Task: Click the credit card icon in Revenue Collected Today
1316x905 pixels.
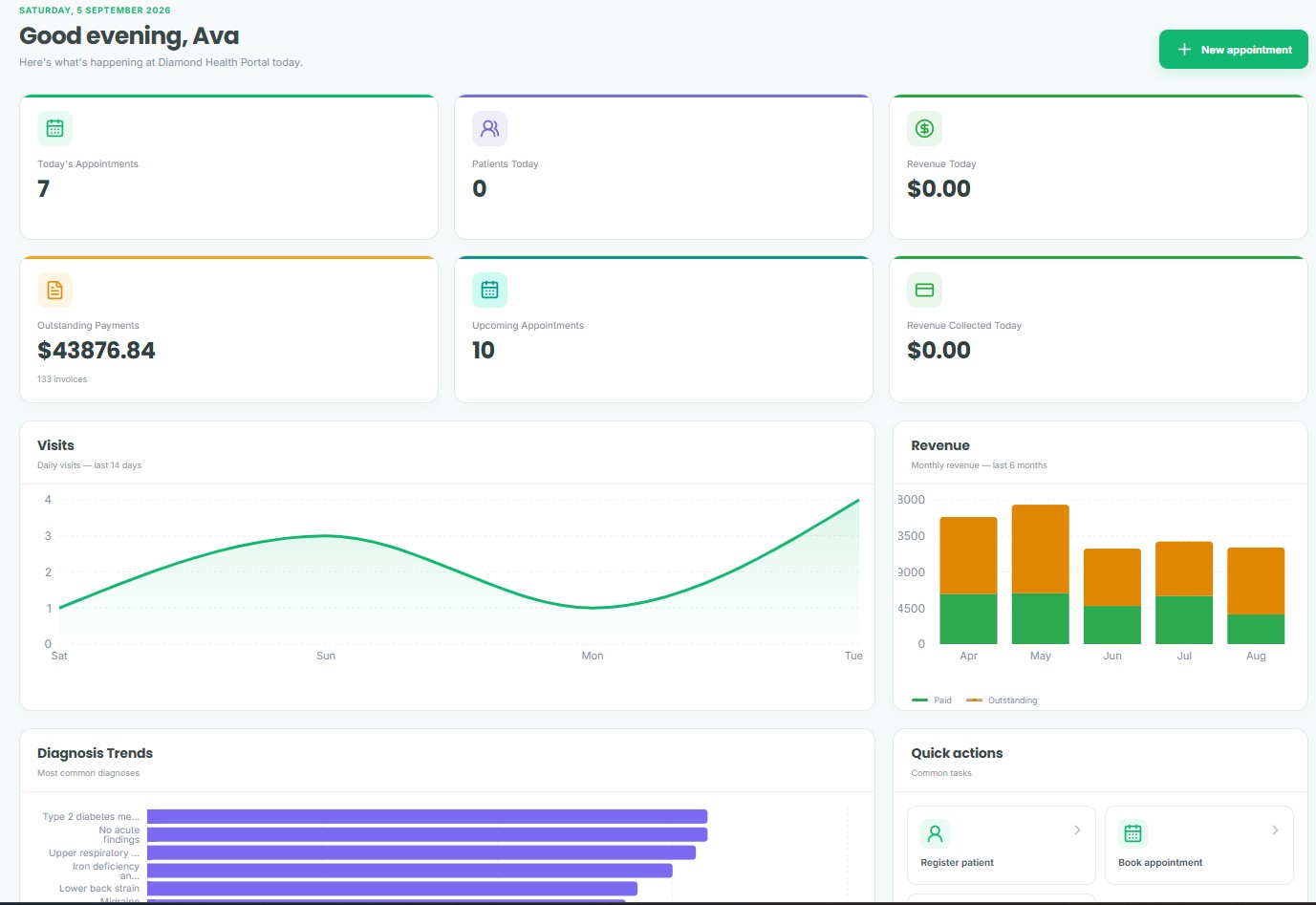Action: [x=924, y=290]
